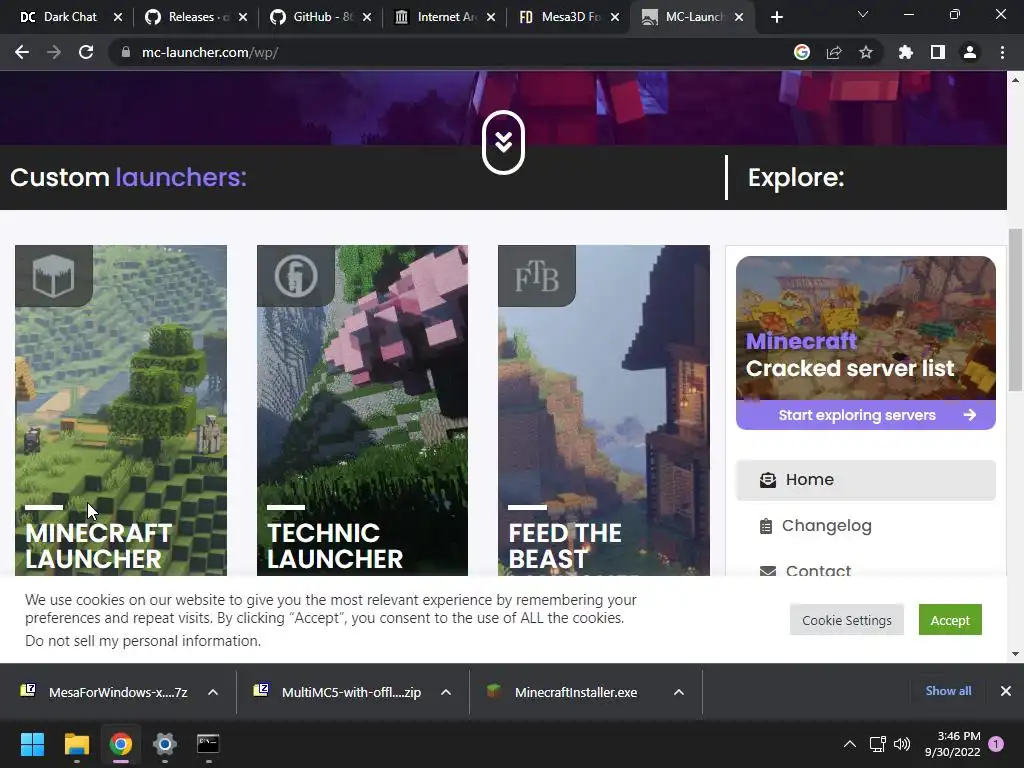Screen dimensions: 1024x768
Task: Accept cookies
Action: pyautogui.click(x=950, y=620)
